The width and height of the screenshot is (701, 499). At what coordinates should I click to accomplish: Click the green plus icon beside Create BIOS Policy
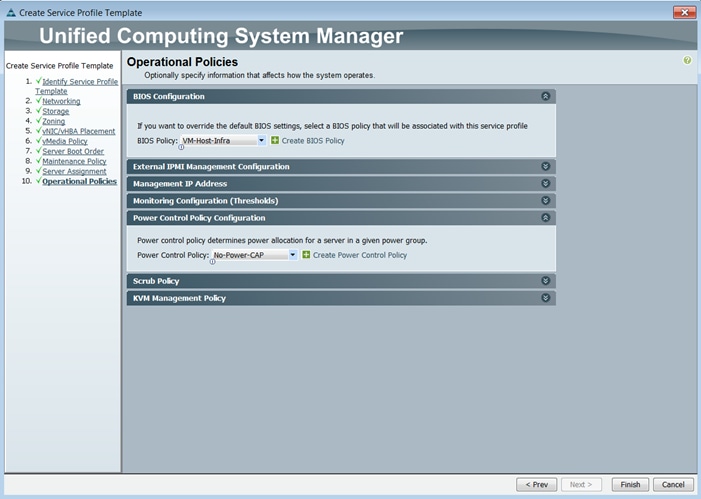point(275,140)
